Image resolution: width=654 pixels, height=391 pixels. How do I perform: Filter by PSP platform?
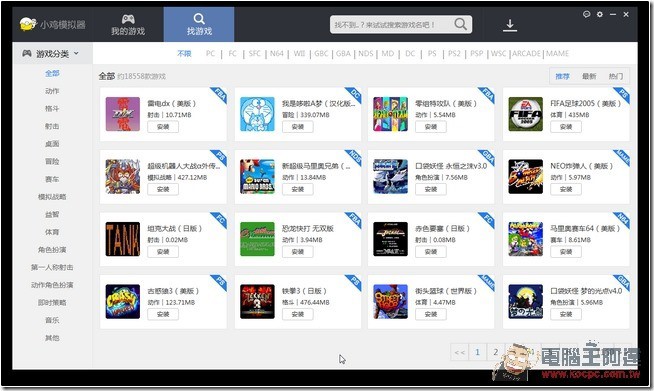pyautogui.click(x=476, y=53)
